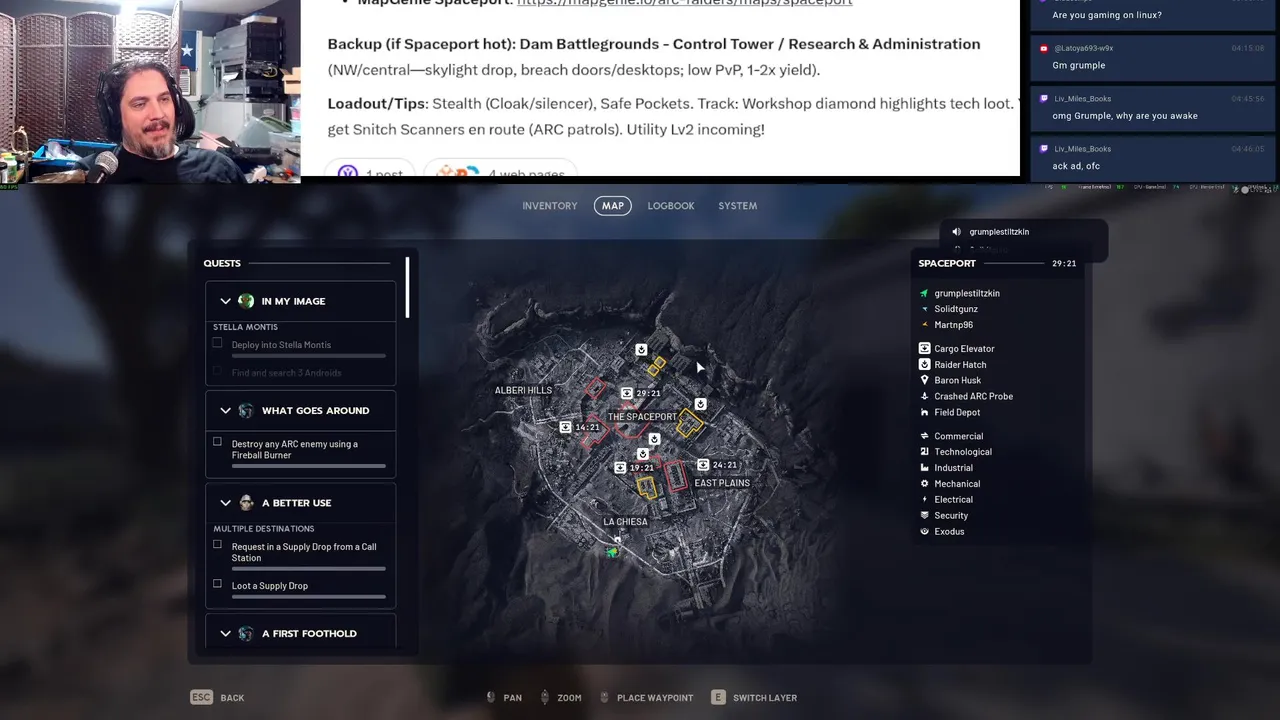Click Crashed ARC Probe legend icon

point(924,396)
